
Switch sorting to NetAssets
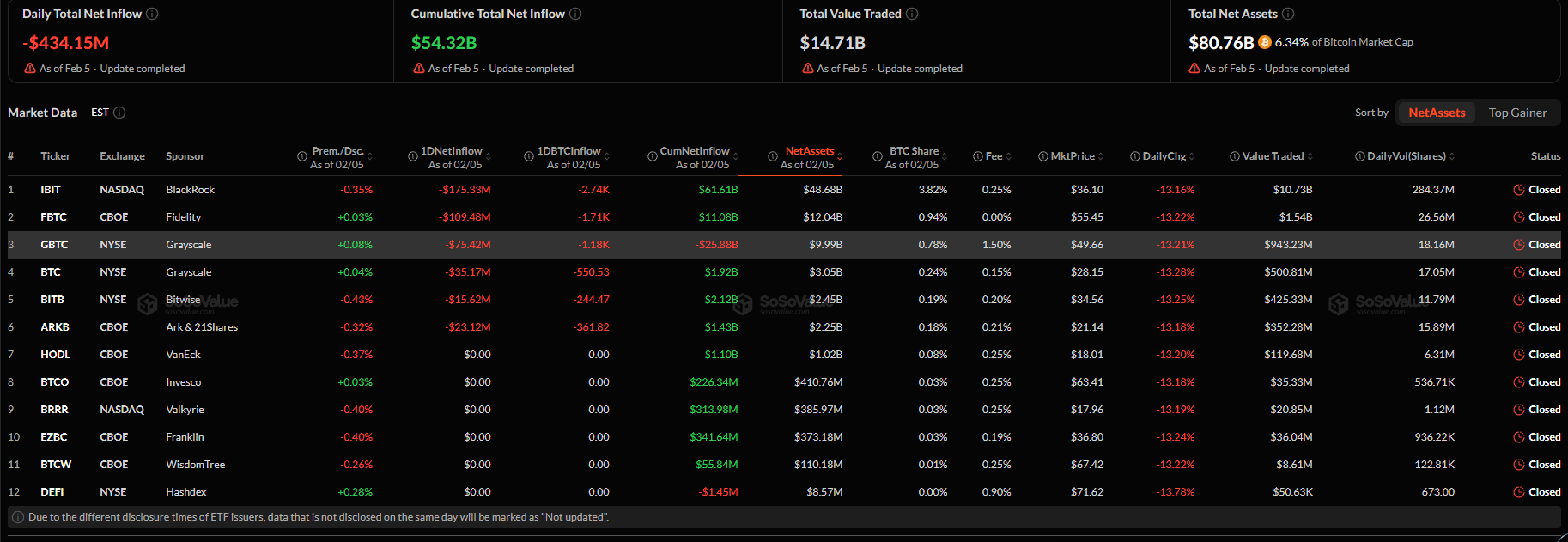click(1437, 113)
